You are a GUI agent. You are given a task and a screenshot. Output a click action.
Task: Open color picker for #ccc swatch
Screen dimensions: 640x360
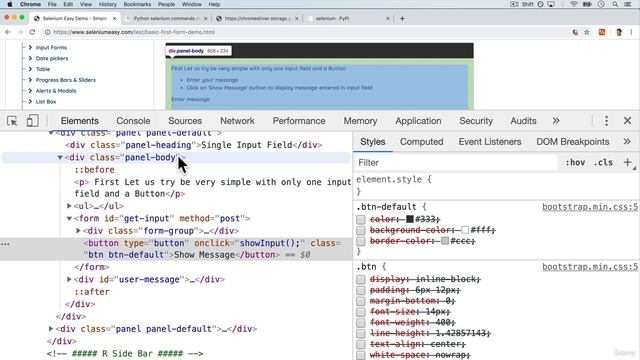[445, 241]
